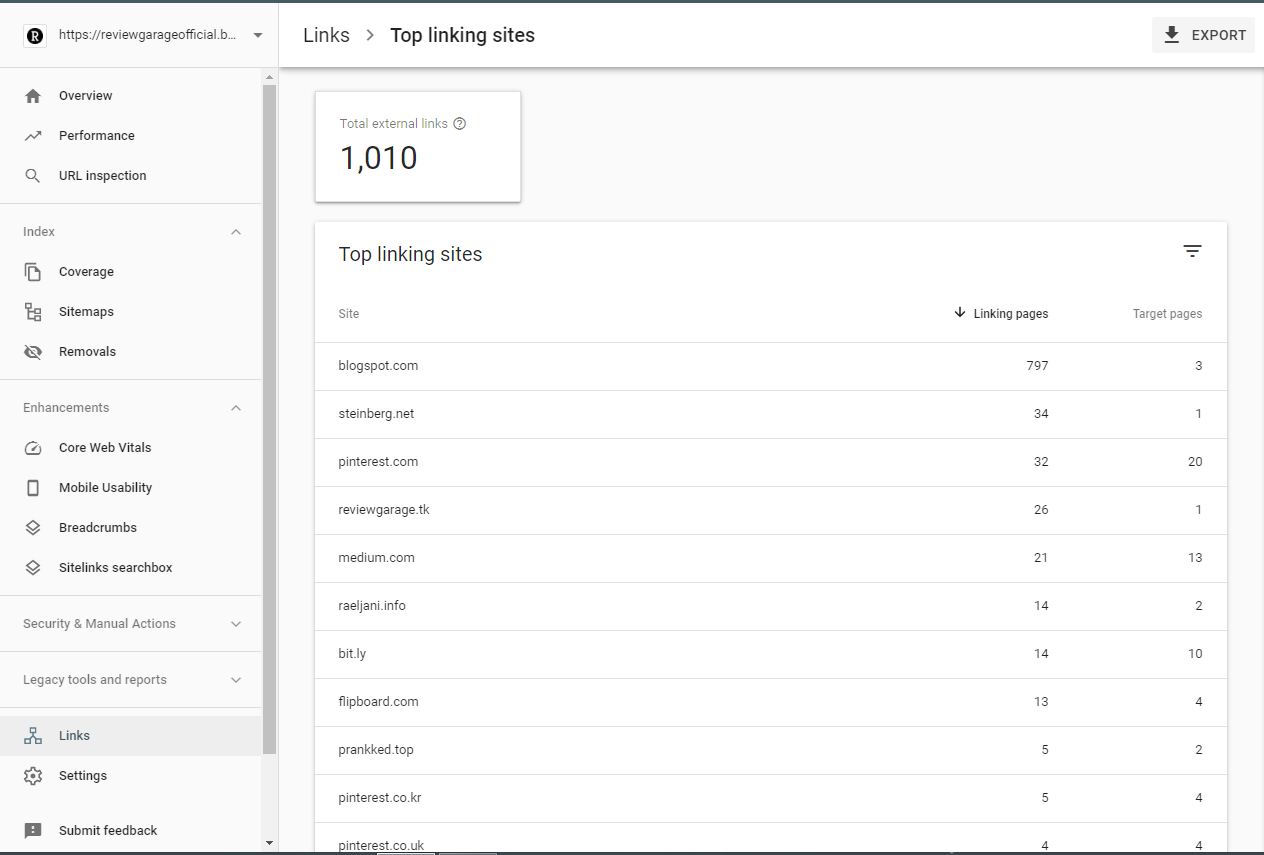1264x855 pixels.
Task: Open Core Web Vitals report
Action: pyautogui.click(x=130, y=448)
